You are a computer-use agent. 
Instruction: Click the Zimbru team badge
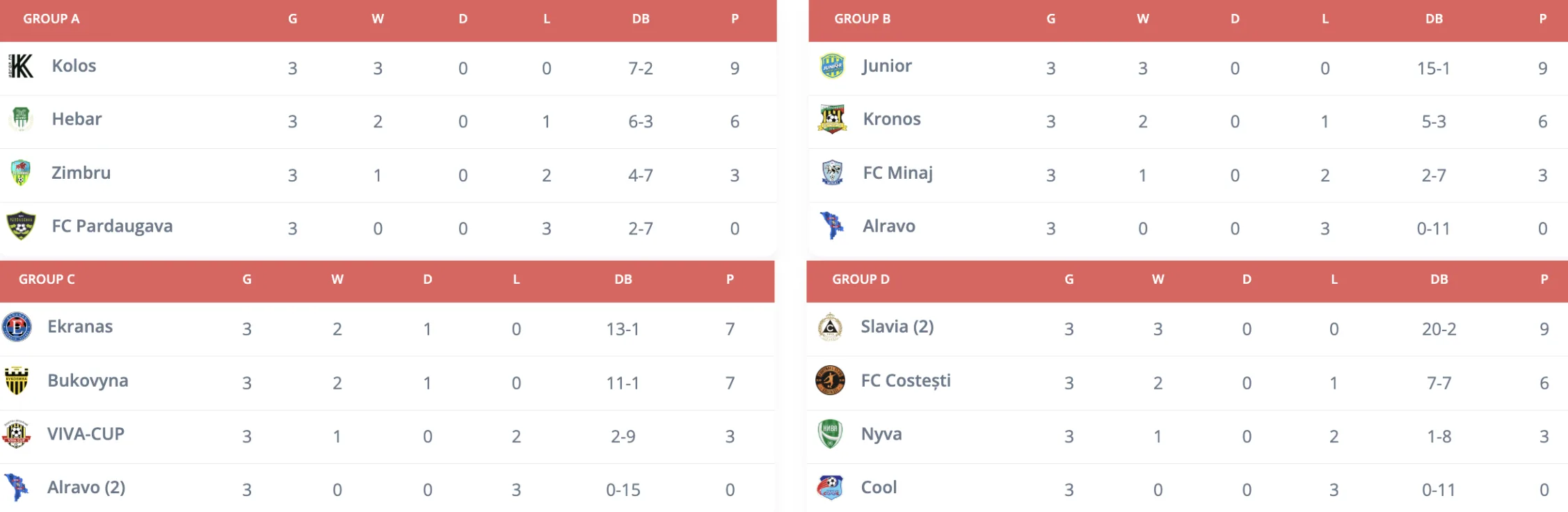[21, 173]
